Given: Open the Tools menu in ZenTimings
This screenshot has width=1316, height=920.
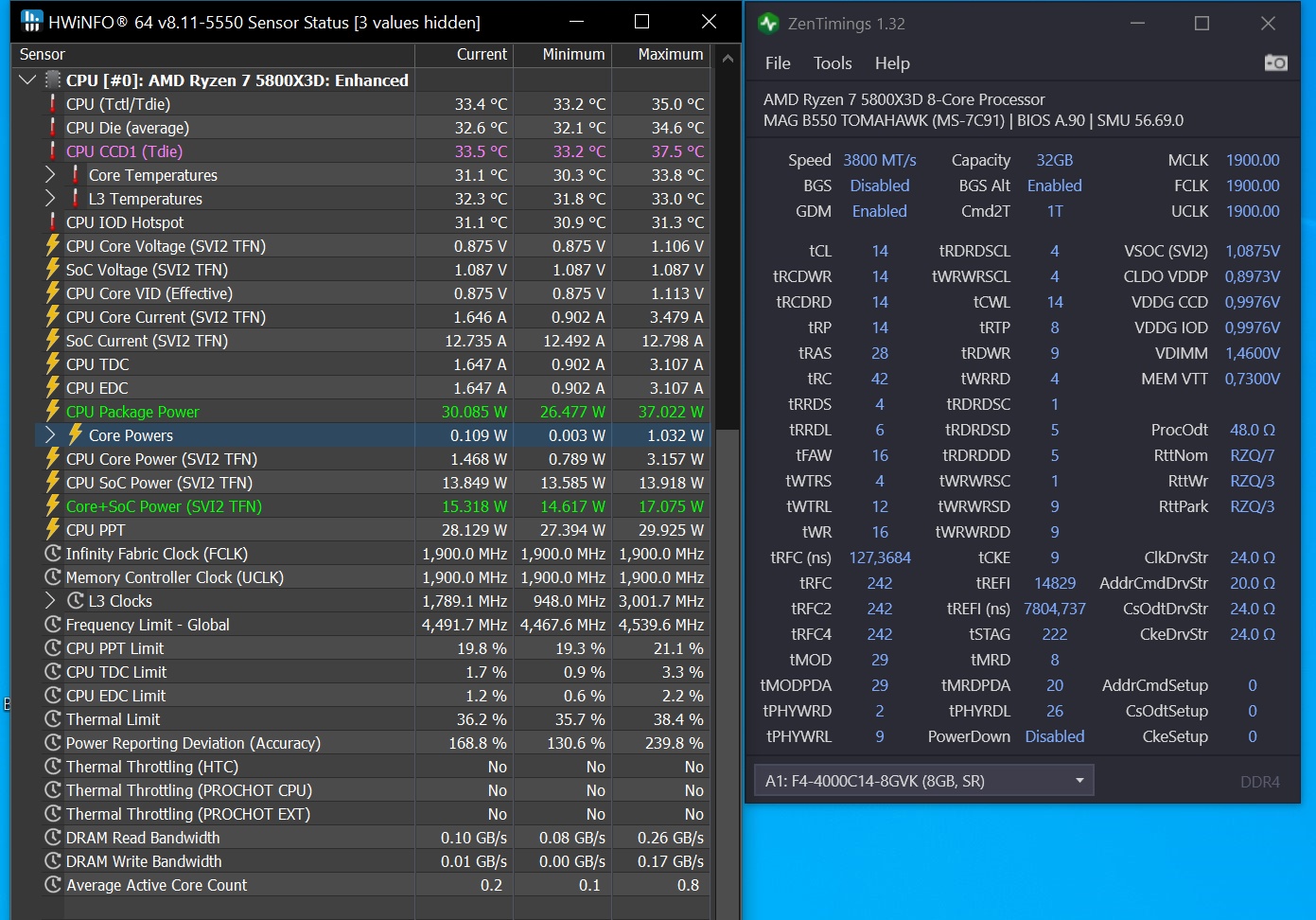Looking at the screenshot, I should 833,63.
